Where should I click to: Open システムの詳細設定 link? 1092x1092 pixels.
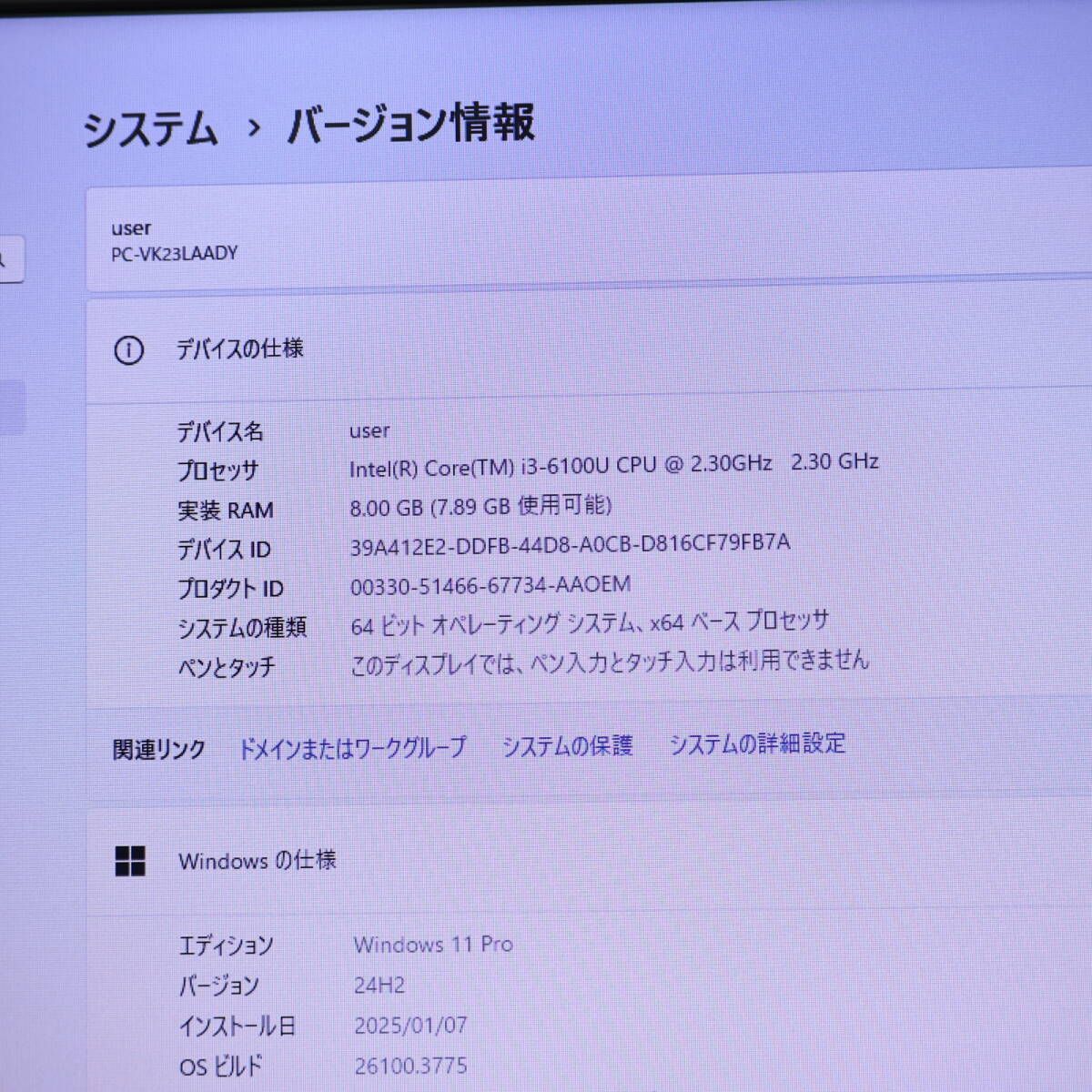[x=757, y=743]
